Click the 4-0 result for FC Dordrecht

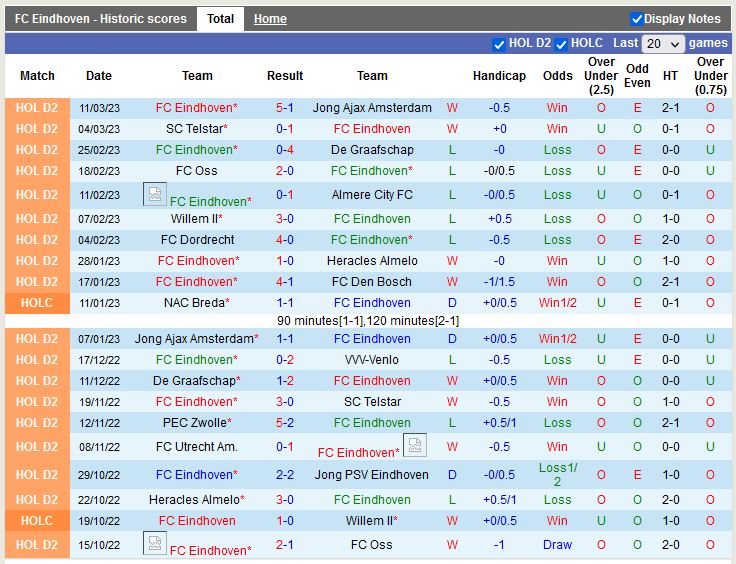click(285, 240)
